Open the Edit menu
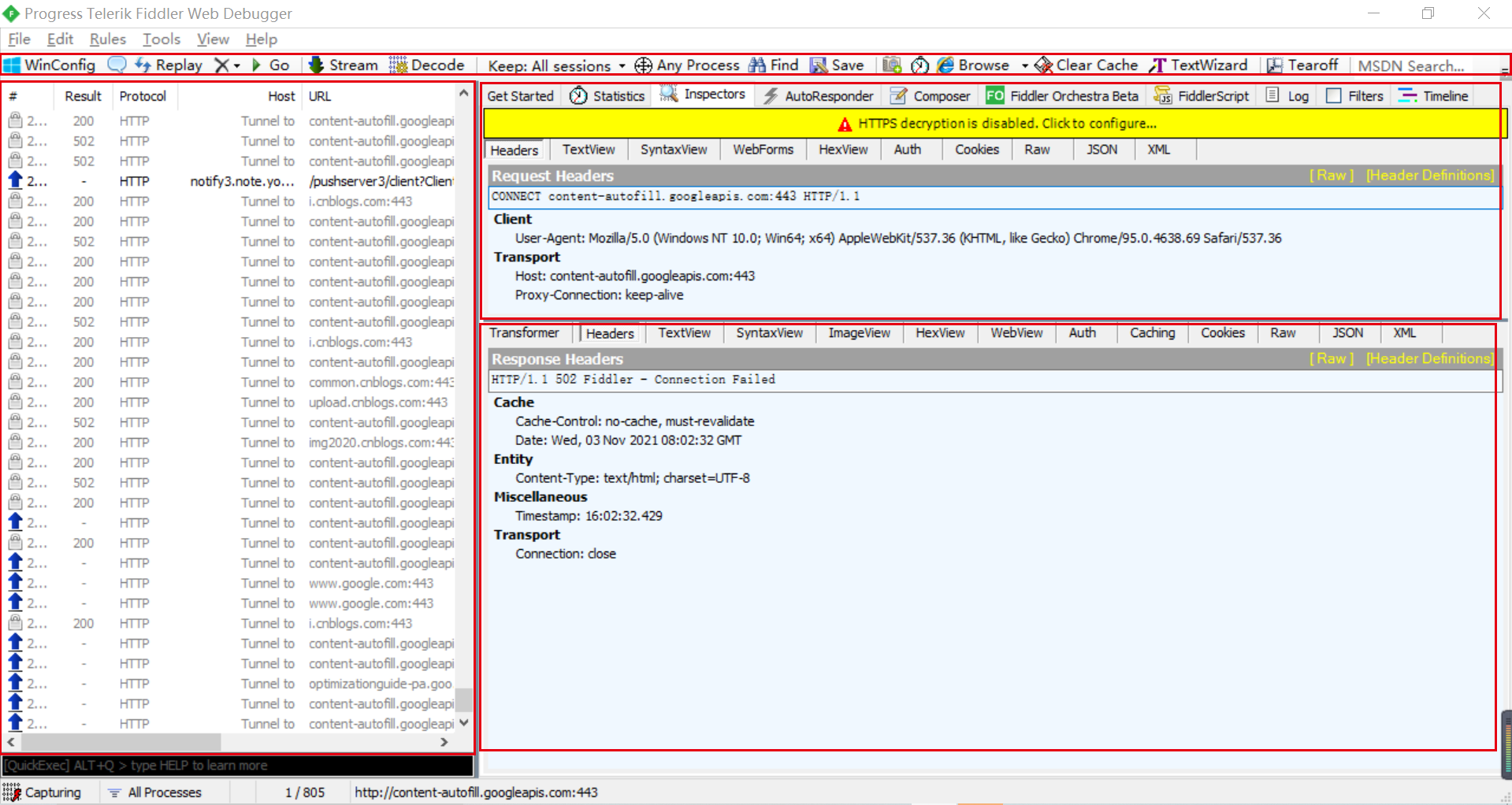Viewport: 1512px width, 805px height. click(60, 39)
